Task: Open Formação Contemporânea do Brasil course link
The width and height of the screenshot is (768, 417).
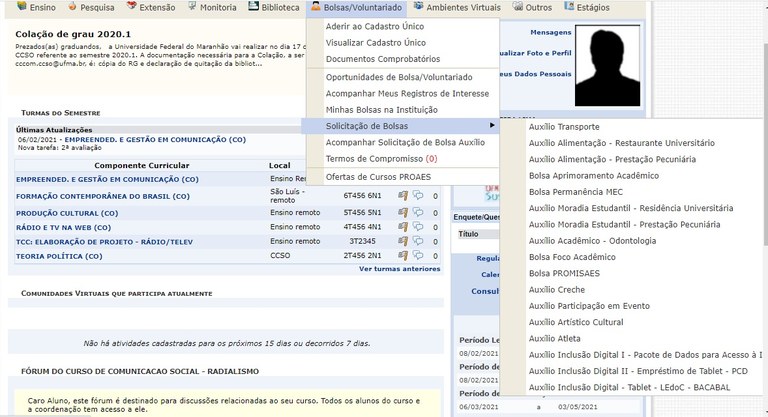Action: pyautogui.click(x=102, y=196)
